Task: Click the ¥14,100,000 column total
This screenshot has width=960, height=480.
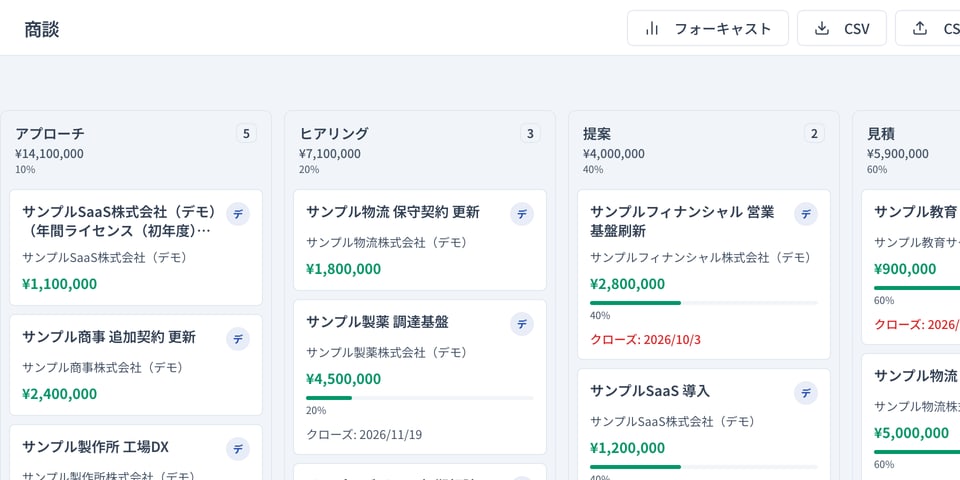Action: pyautogui.click(x=50, y=154)
